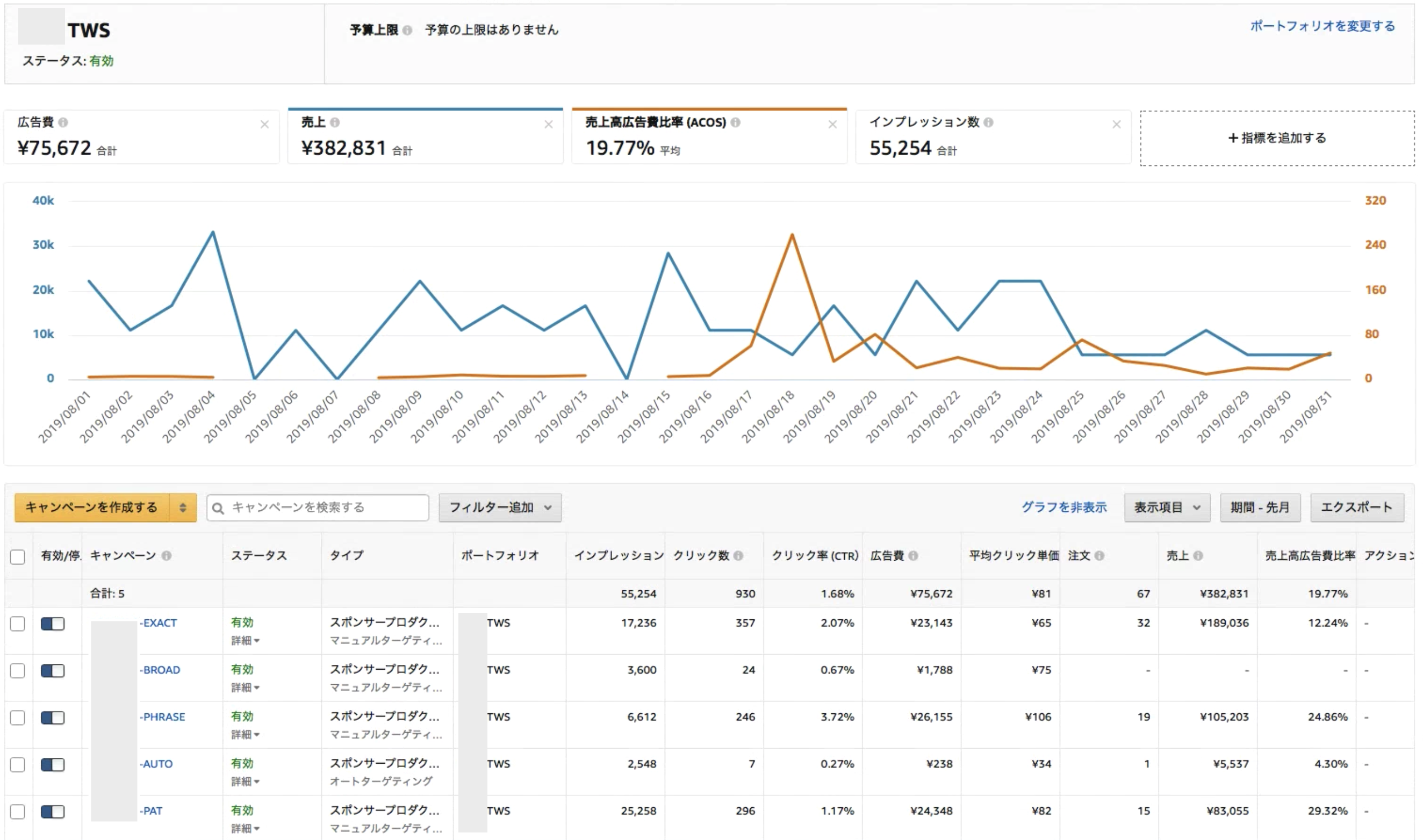Click info icon in クリック数 column header

coord(738,556)
